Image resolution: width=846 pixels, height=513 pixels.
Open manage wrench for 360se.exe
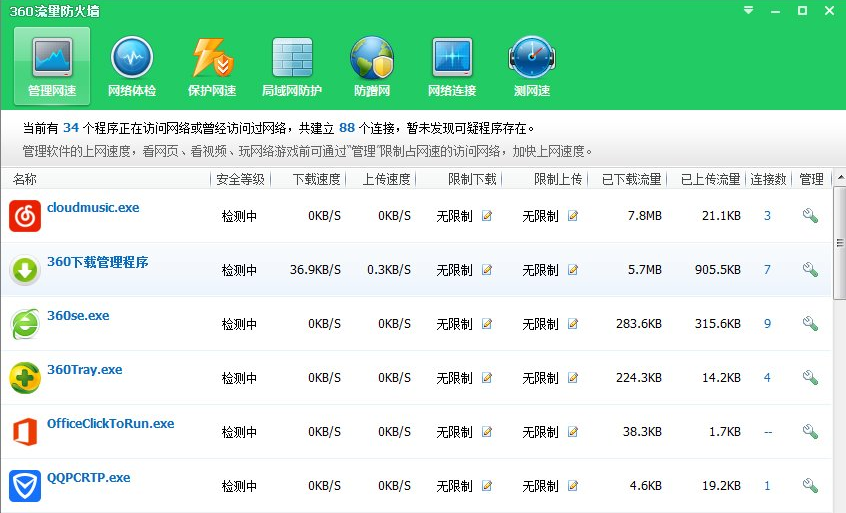click(810, 324)
